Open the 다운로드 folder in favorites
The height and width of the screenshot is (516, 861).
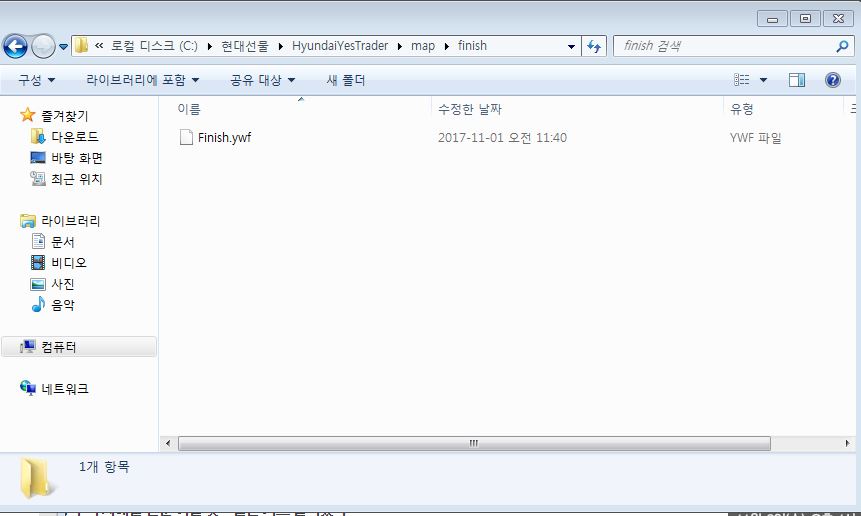[x=74, y=137]
